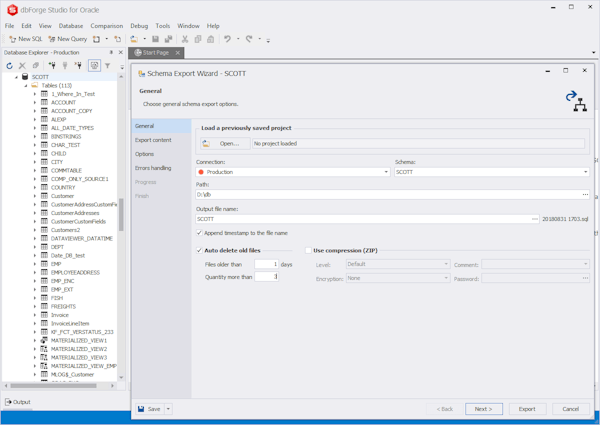This screenshot has height=425, width=600.
Task: Click the Delete X icon in Database Explorer toolbar
Action: click(x=23, y=66)
